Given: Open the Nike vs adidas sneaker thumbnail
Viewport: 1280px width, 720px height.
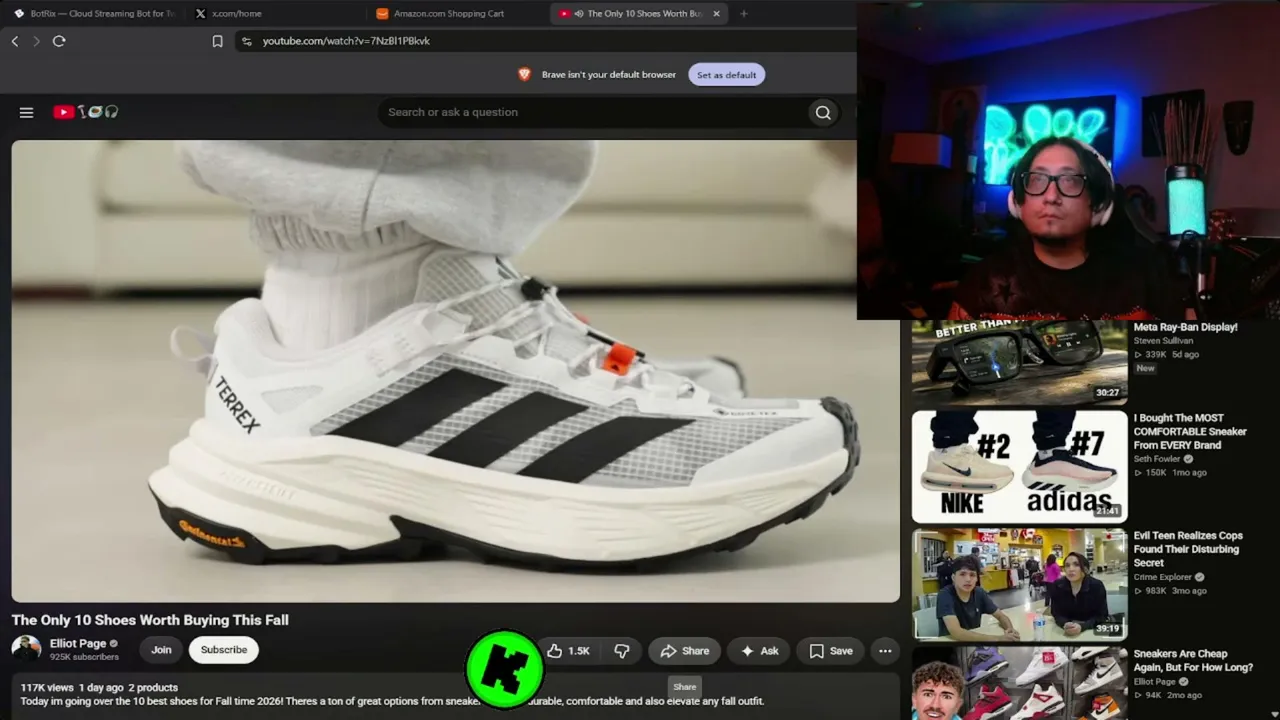Looking at the screenshot, I should (x=1019, y=466).
